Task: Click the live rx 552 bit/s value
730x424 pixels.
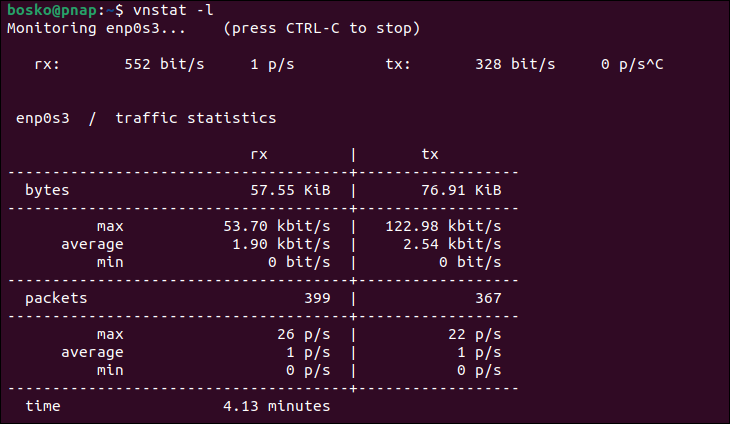Action: [x=164, y=64]
